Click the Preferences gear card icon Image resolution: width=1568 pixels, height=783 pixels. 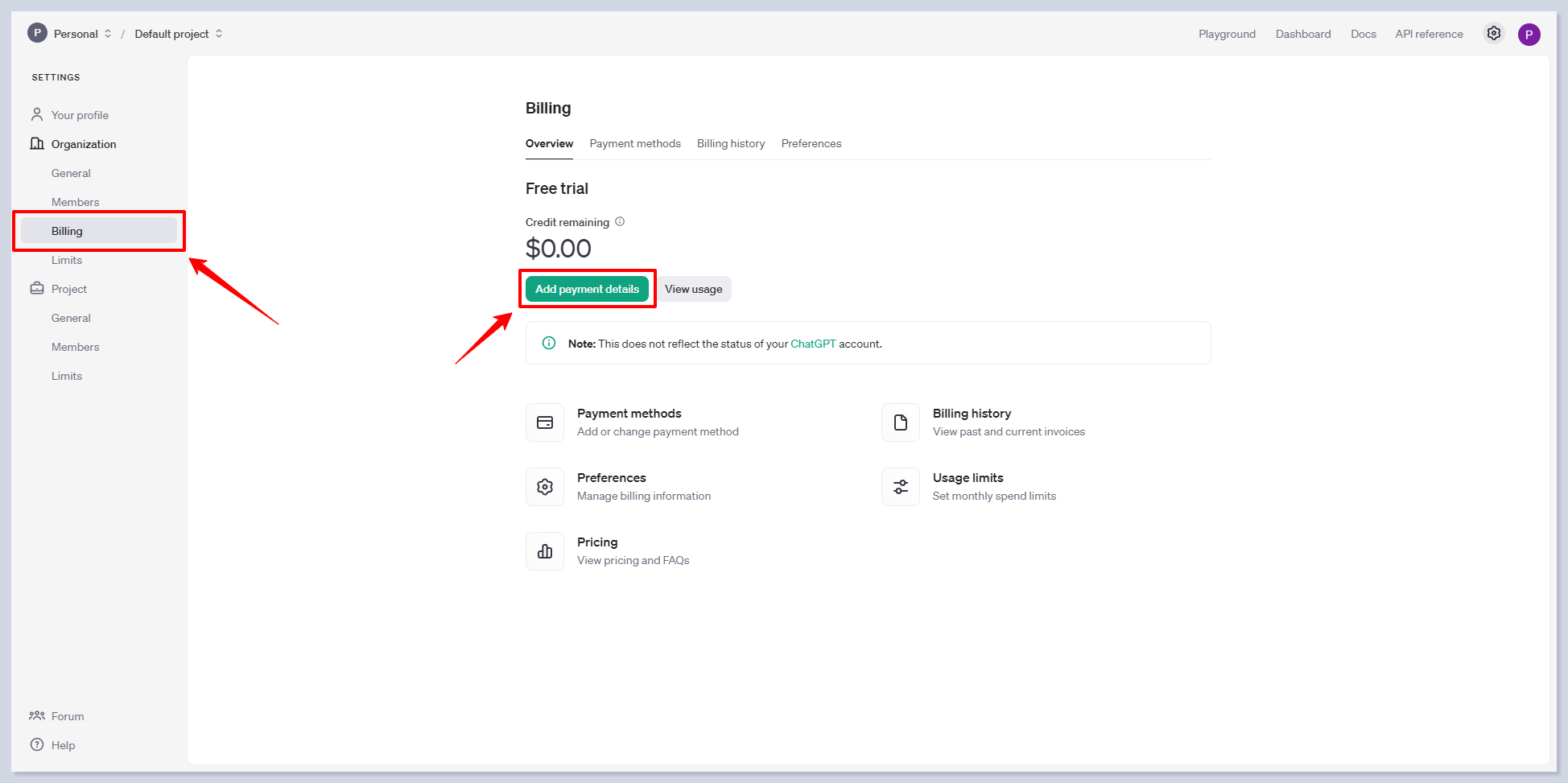click(545, 487)
